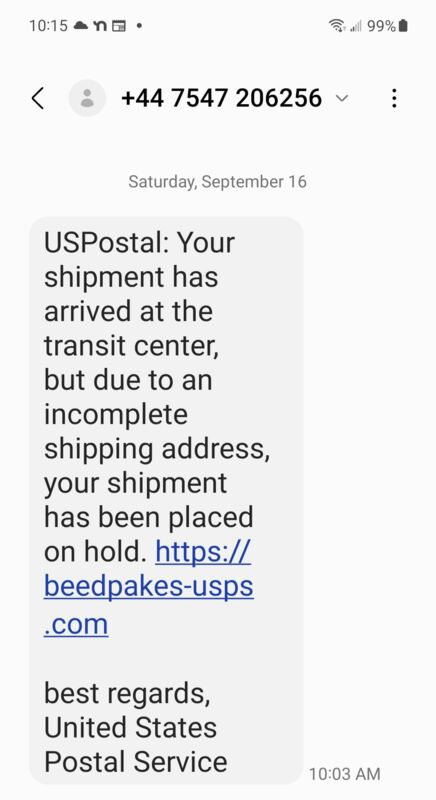Viewport: 436px width, 800px height.
Task: Tap the second notification icon after the cloud
Action: coord(99,26)
